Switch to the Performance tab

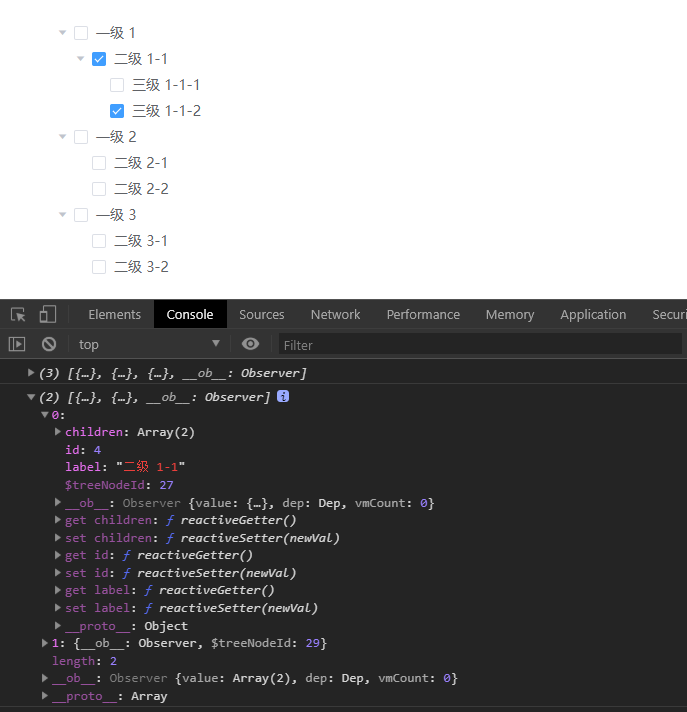[x=423, y=314]
